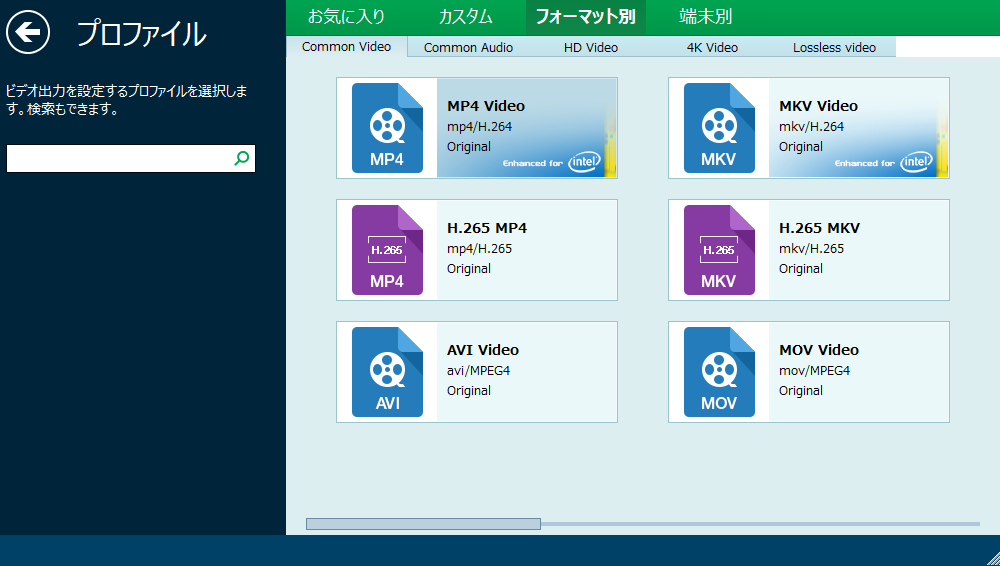
Task: Pick the MOV Video profile title
Action: pyautogui.click(x=819, y=350)
